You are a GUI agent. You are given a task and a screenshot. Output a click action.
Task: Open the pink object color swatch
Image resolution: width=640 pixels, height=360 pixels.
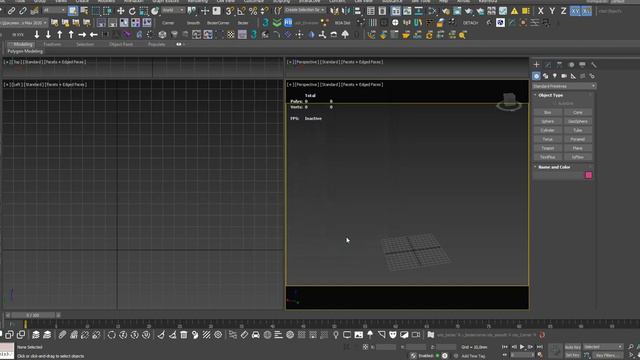click(589, 175)
